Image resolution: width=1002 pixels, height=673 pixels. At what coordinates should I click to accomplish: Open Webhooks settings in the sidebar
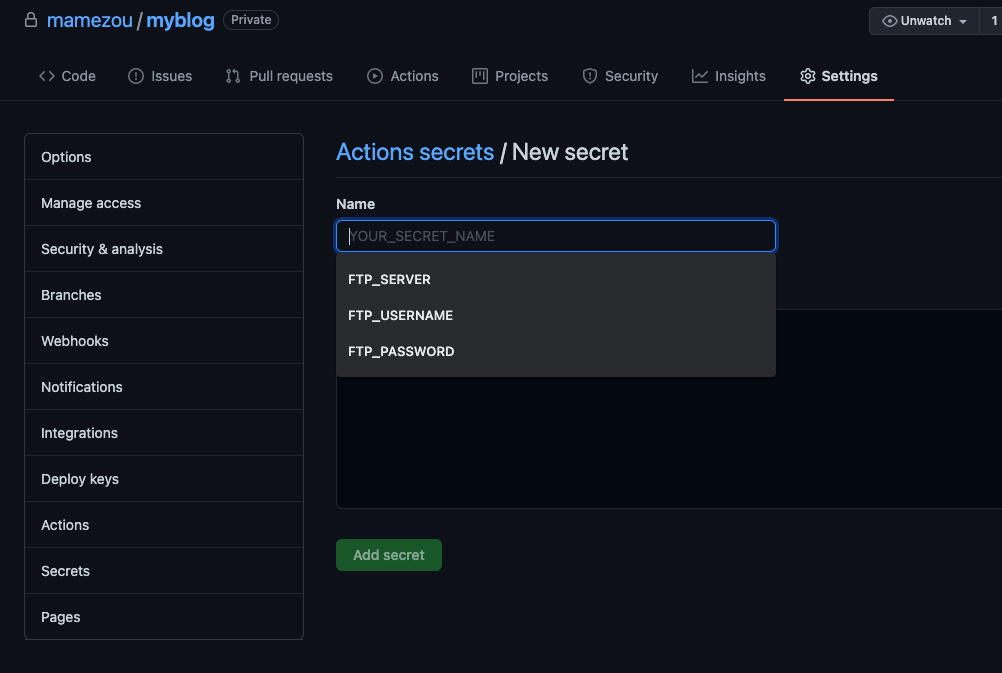pyautogui.click(x=164, y=341)
